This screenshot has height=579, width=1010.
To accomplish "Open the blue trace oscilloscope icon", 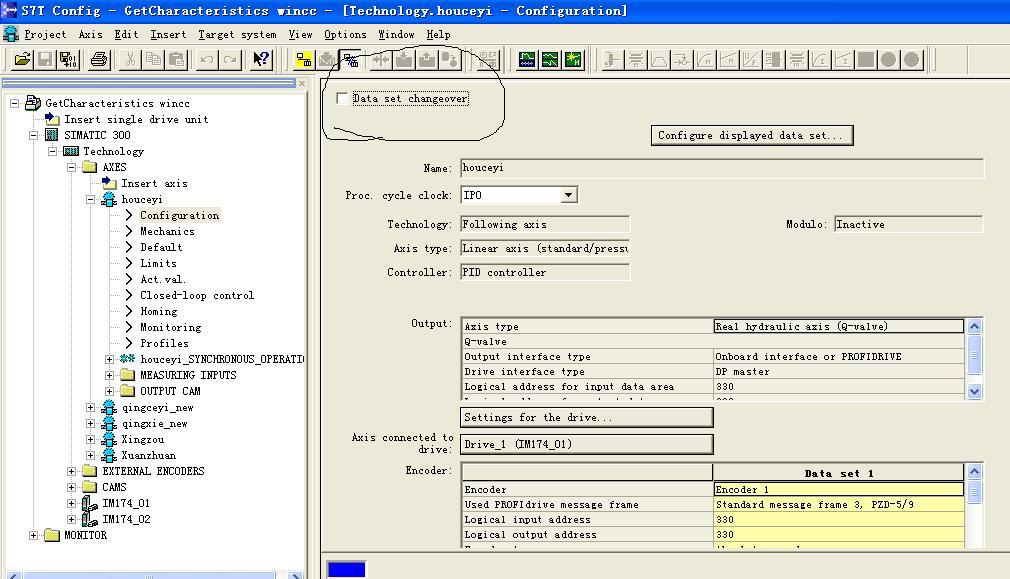I will pos(527,60).
